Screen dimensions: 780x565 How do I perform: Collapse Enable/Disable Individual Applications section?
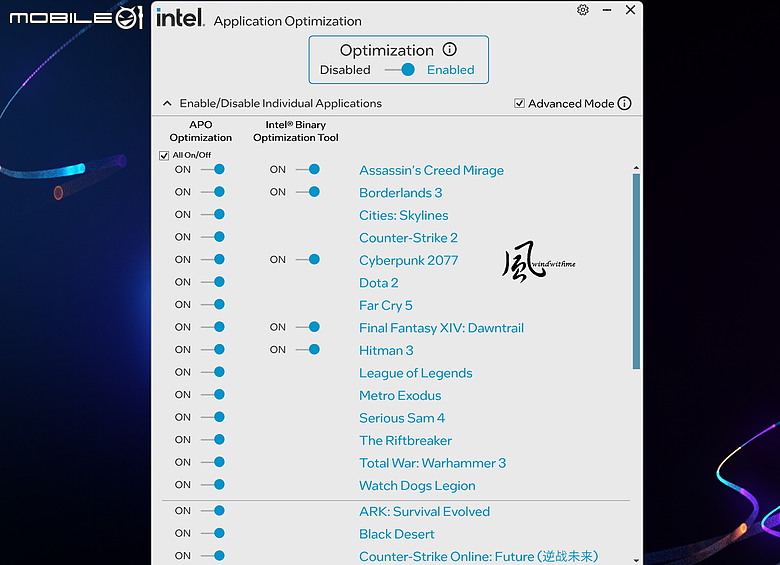(167, 103)
